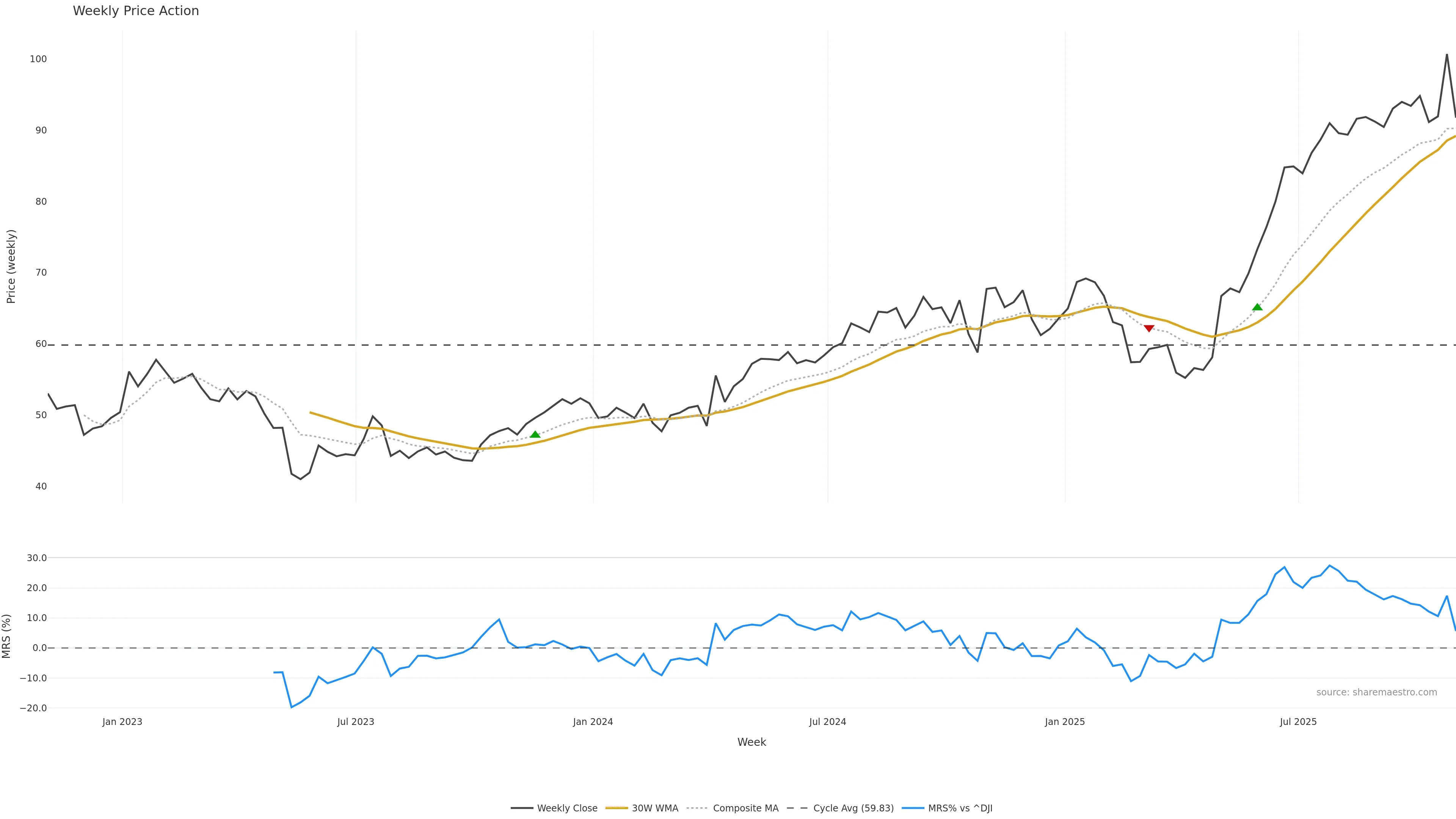Click the 30.0 tick on MRS axis
1456x819 pixels.
click(37, 558)
